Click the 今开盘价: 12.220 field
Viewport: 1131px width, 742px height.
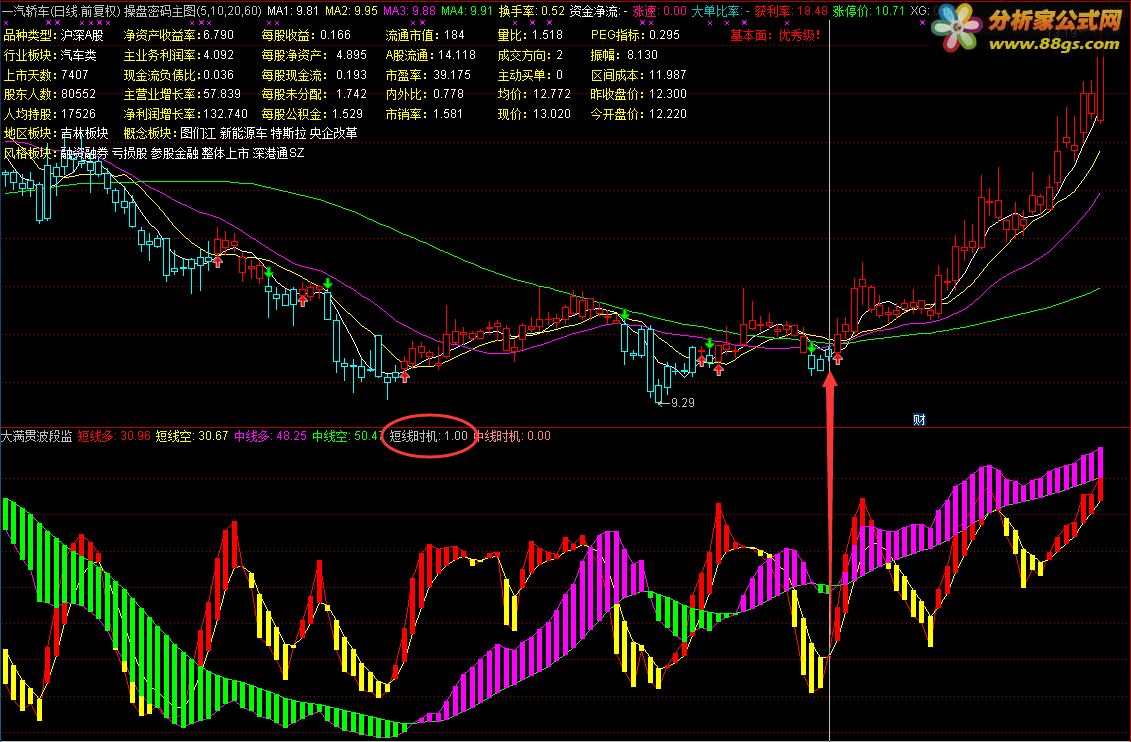pos(638,114)
